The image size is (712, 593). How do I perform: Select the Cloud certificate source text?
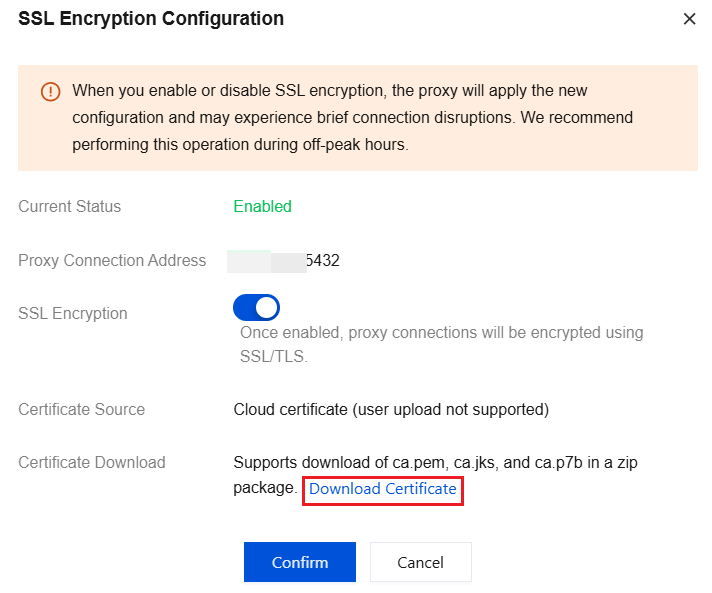click(391, 410)
